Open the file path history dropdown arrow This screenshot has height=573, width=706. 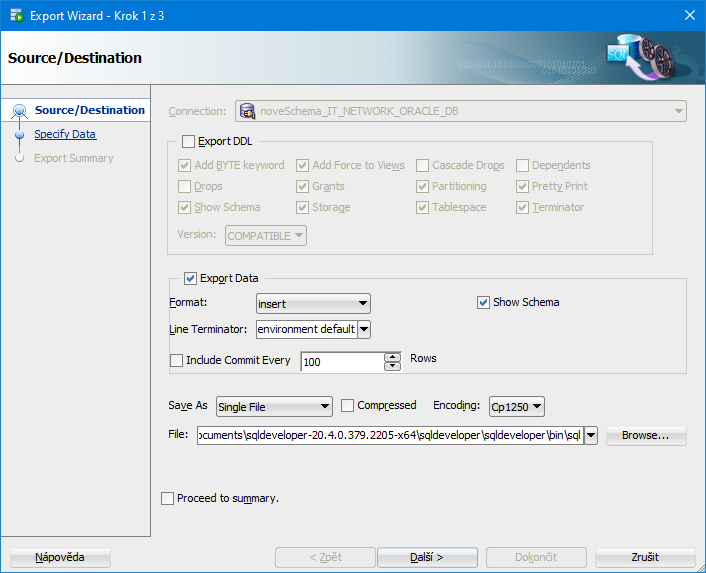click(590, 436)
